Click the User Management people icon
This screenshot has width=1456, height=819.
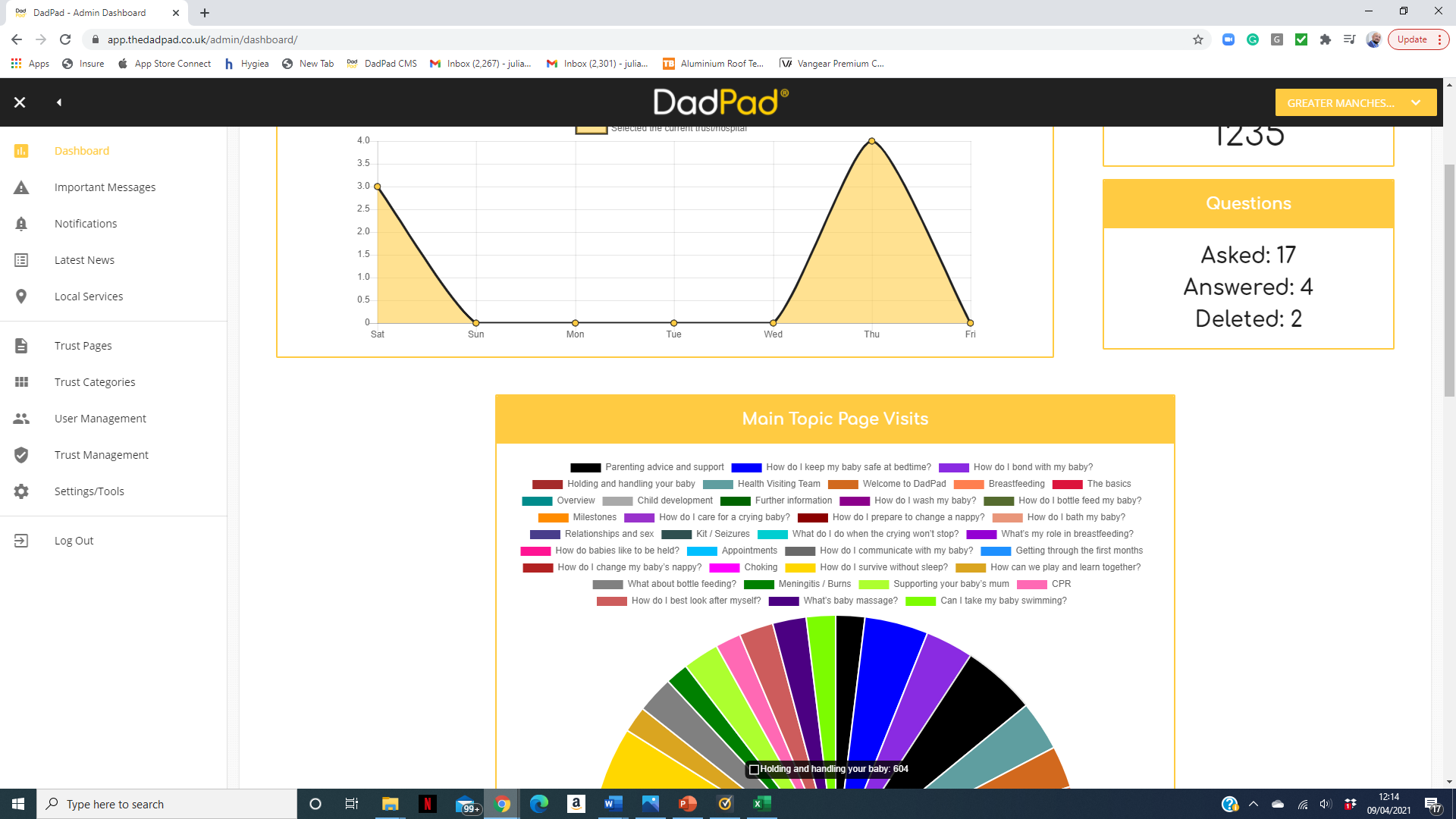pos(21,419)
